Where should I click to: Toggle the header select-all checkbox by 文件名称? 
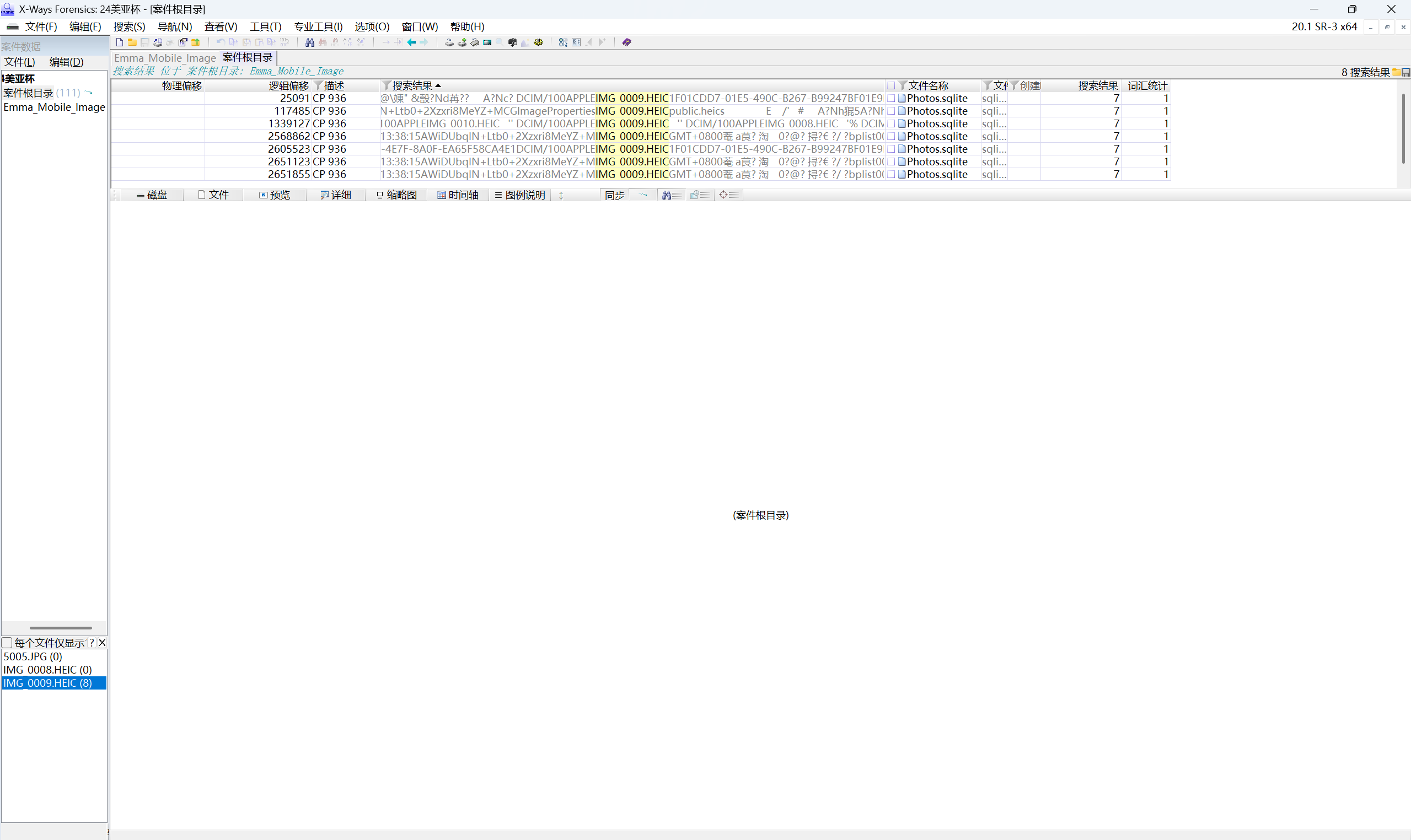(891, 85)
